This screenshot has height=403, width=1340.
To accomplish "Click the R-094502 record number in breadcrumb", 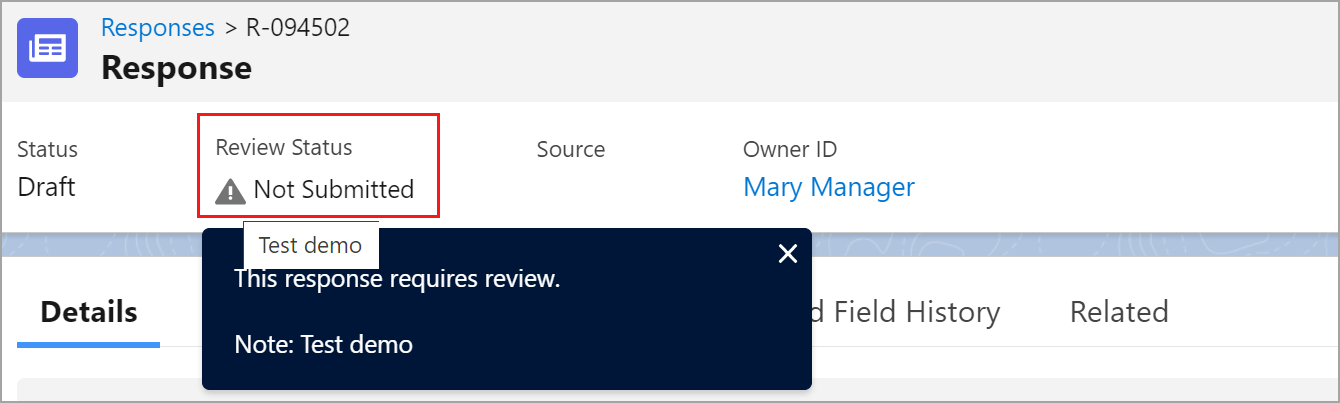I will pos(298,27).
